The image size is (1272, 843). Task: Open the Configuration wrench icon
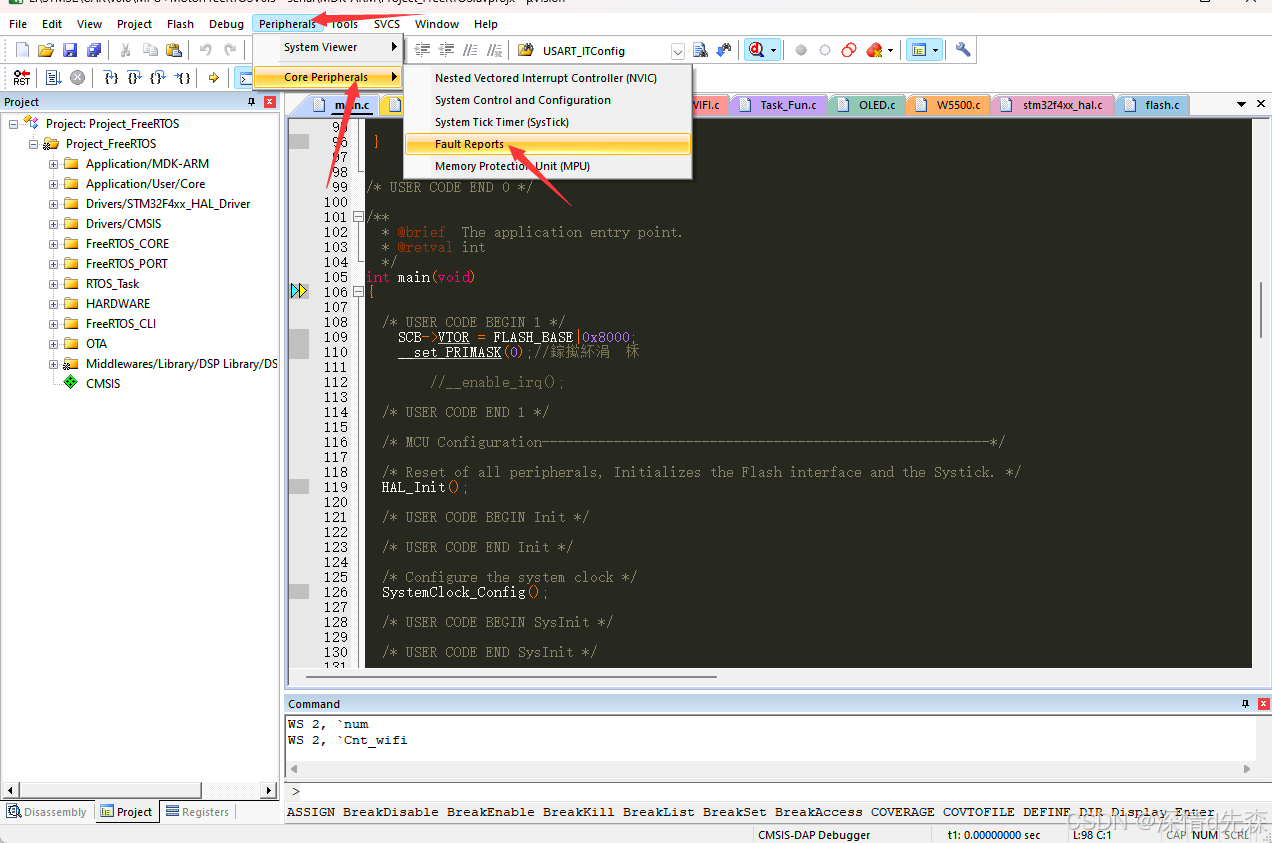coord(963,50)
